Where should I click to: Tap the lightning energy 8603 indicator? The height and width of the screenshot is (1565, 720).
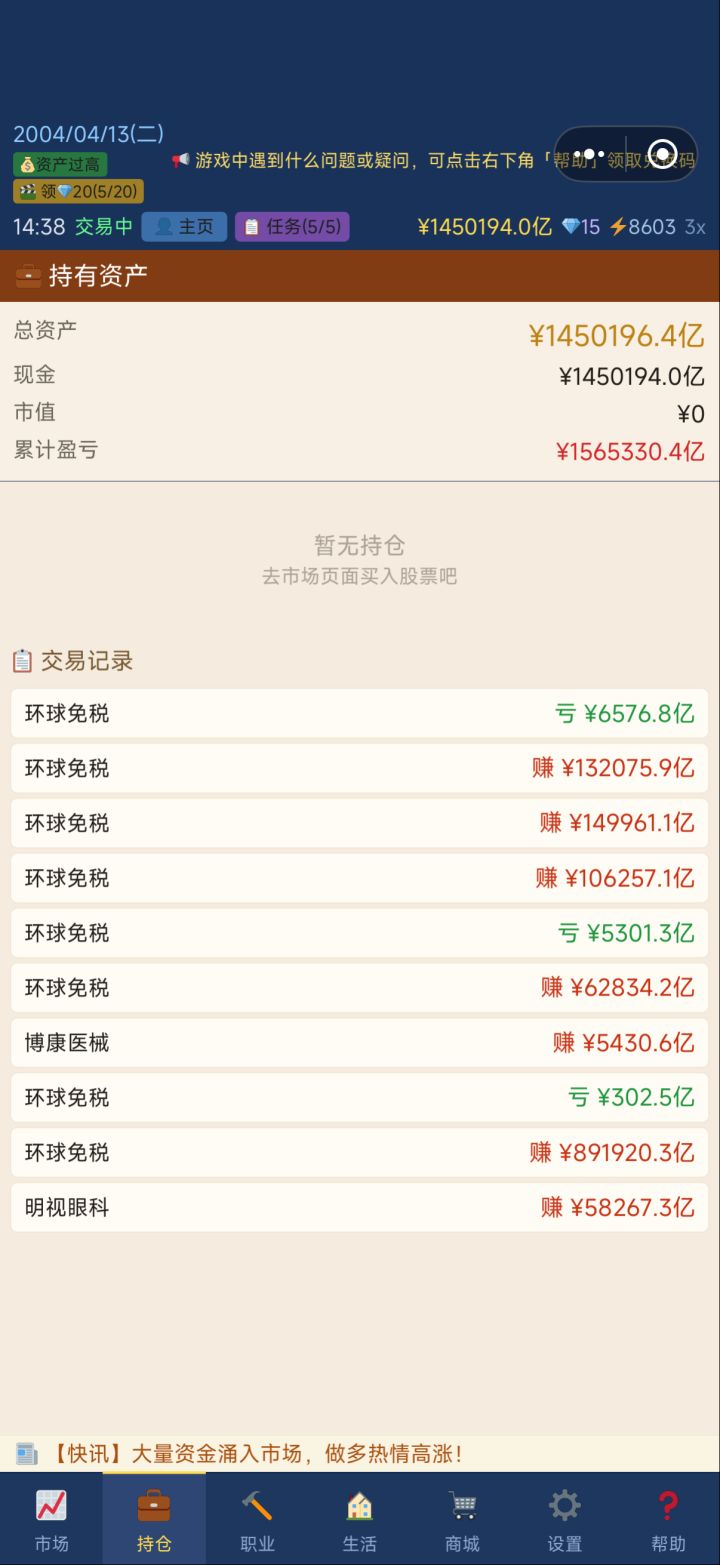pos(643,227)
